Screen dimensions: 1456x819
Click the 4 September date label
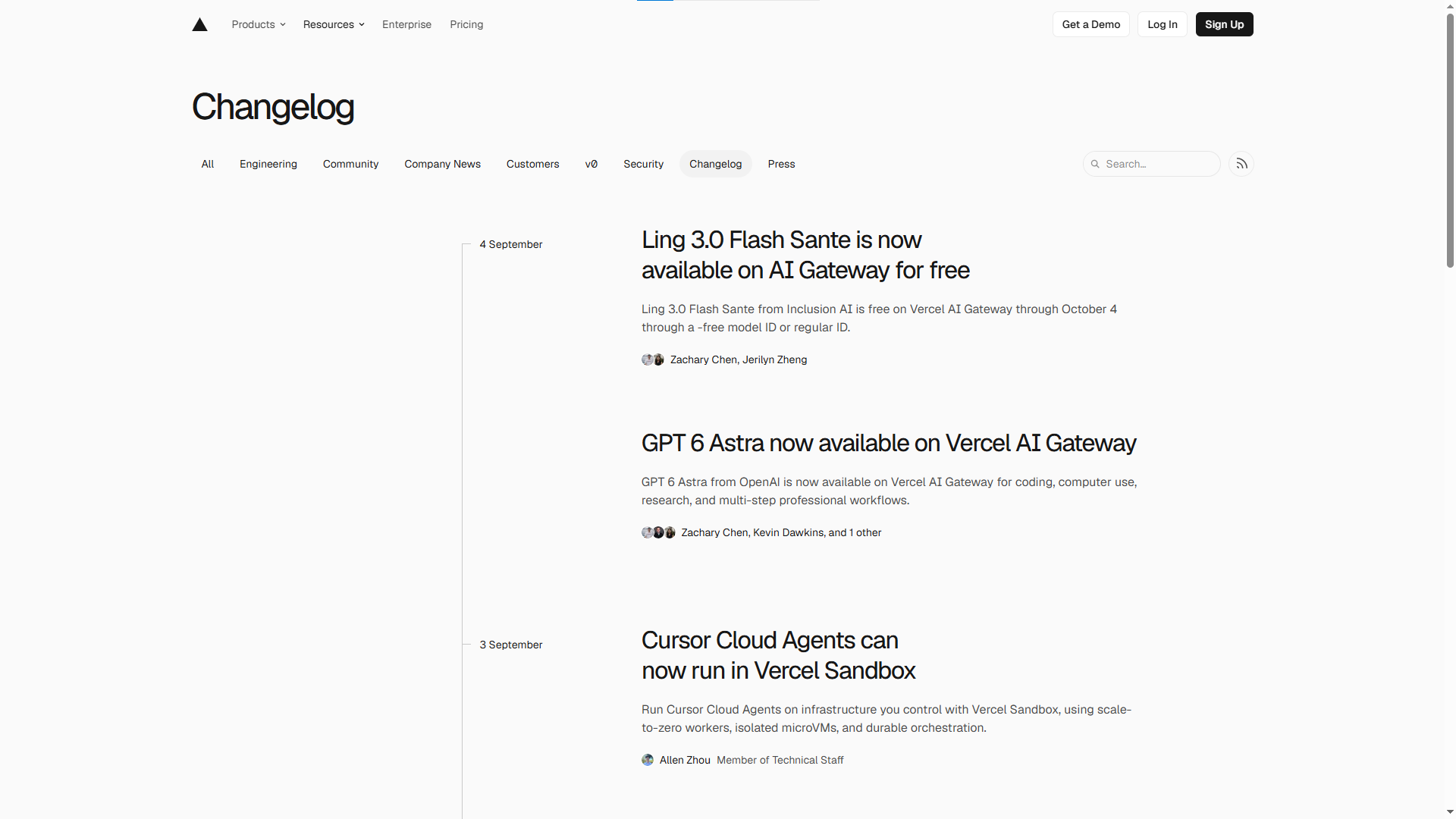point(511,244)
